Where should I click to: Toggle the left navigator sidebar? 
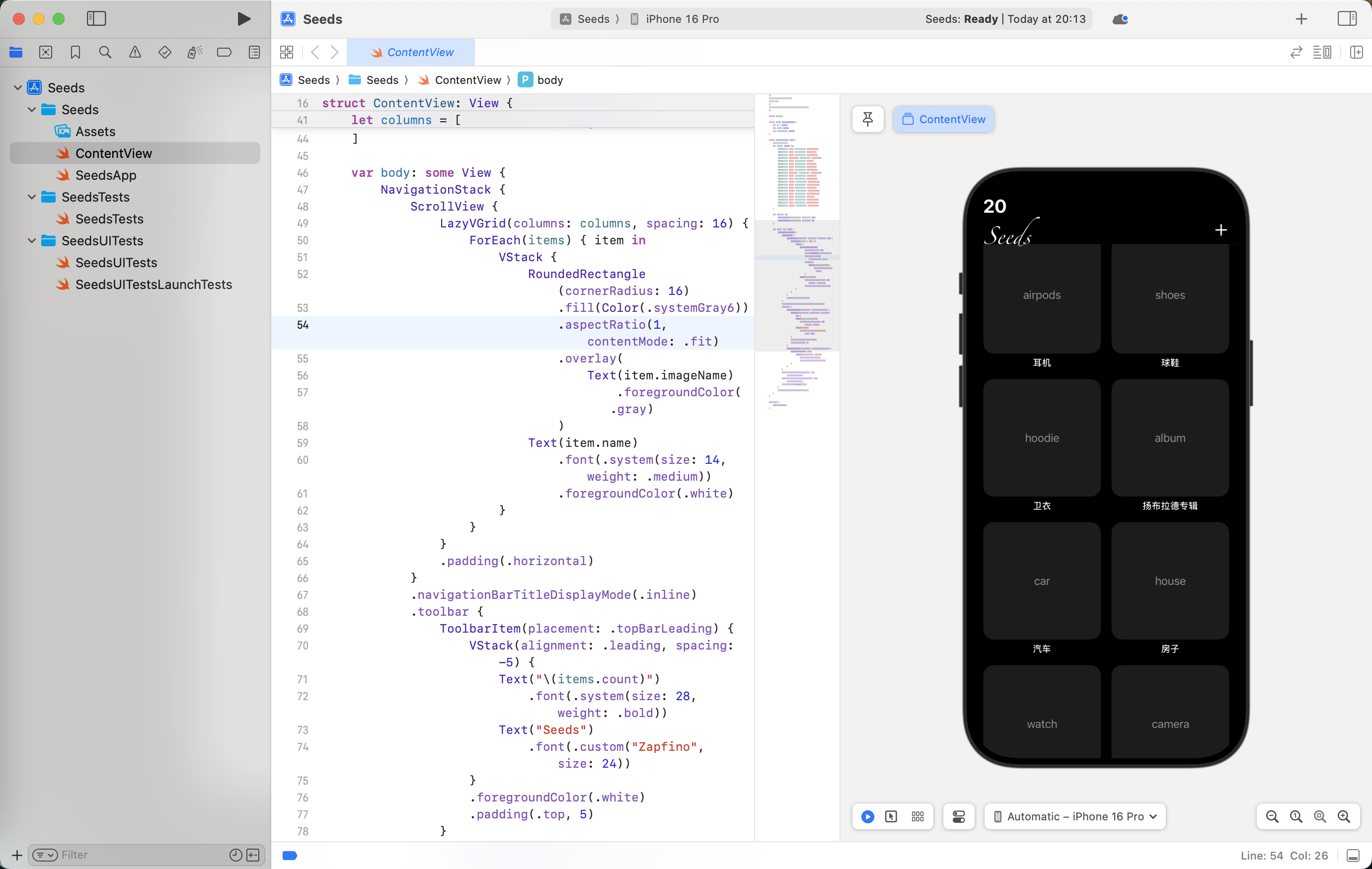tap(96, 19)
